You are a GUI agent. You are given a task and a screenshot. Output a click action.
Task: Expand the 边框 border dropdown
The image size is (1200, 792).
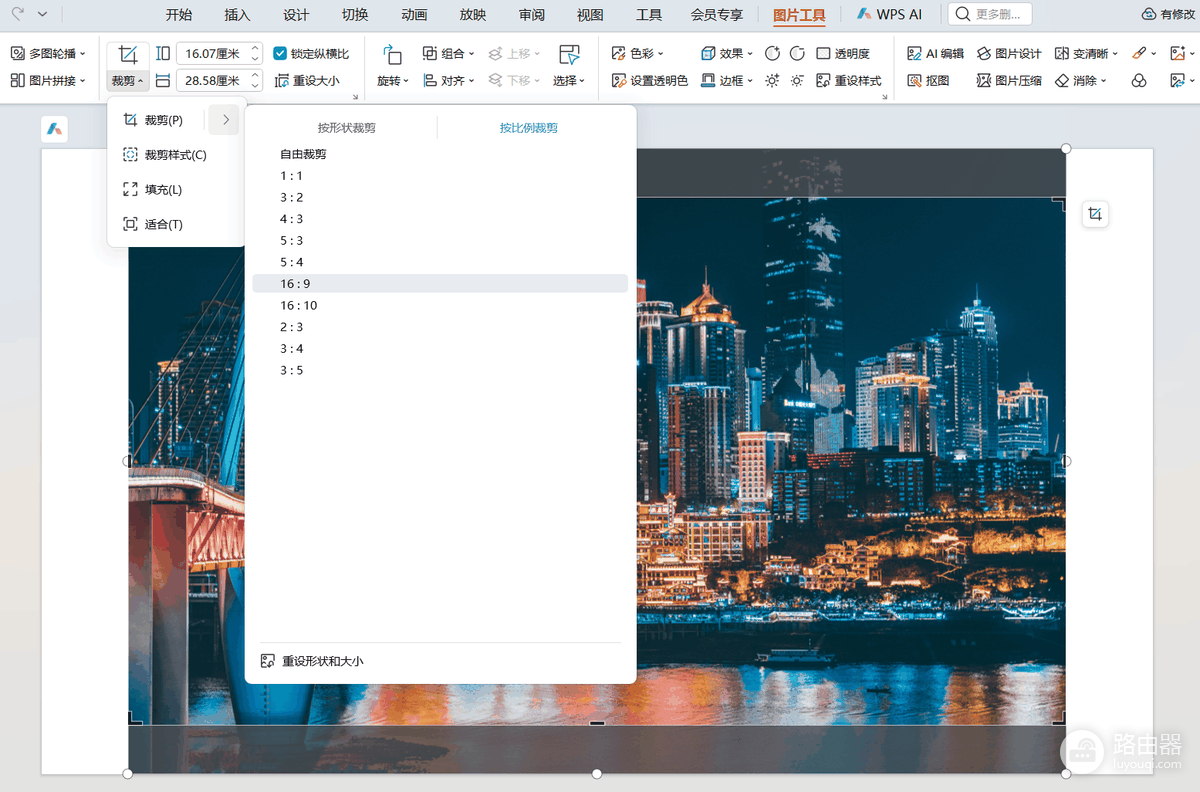point(727,80)
